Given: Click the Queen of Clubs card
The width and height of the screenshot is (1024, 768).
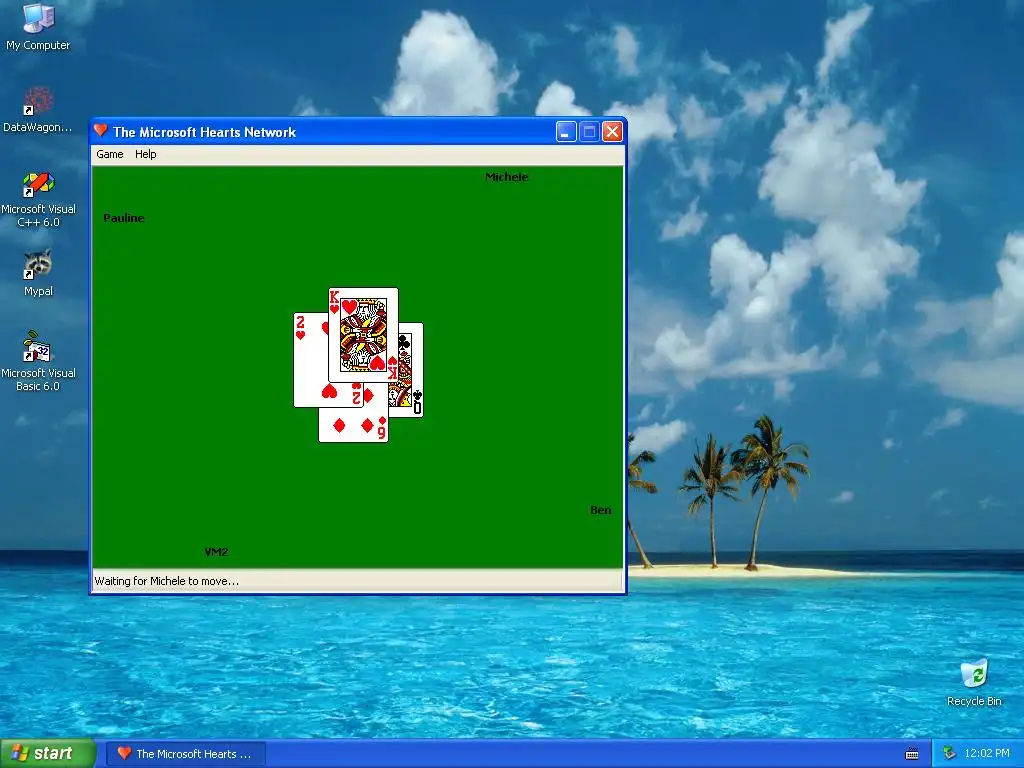Looking at the screenshot, I should [411, 372].
